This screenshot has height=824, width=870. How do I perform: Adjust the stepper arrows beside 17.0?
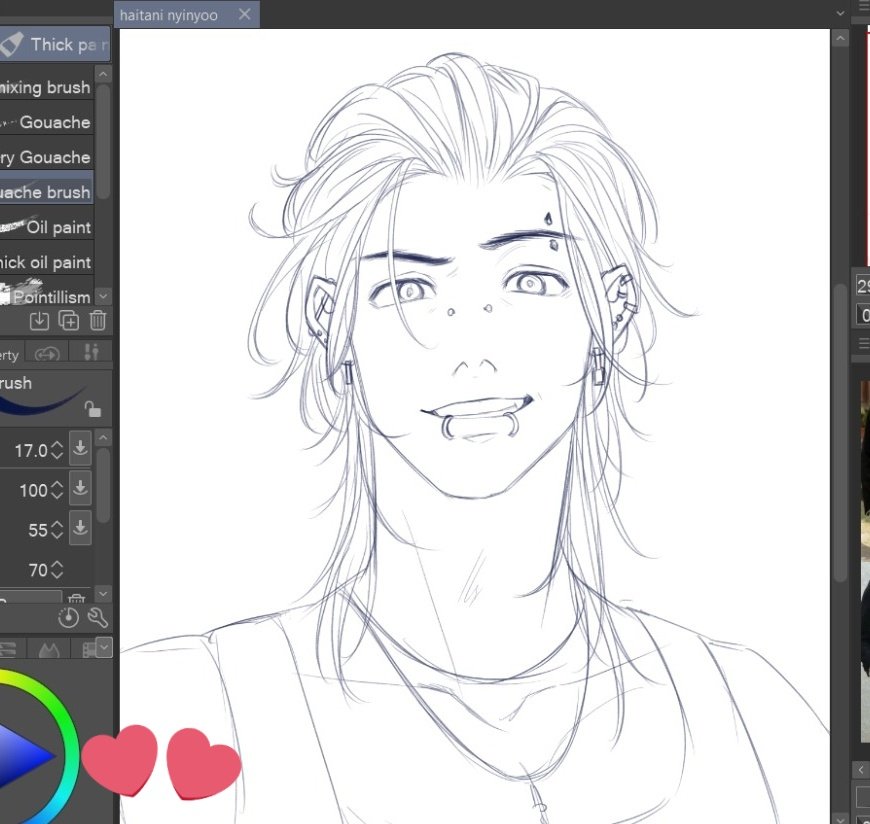tap(57, 450)
